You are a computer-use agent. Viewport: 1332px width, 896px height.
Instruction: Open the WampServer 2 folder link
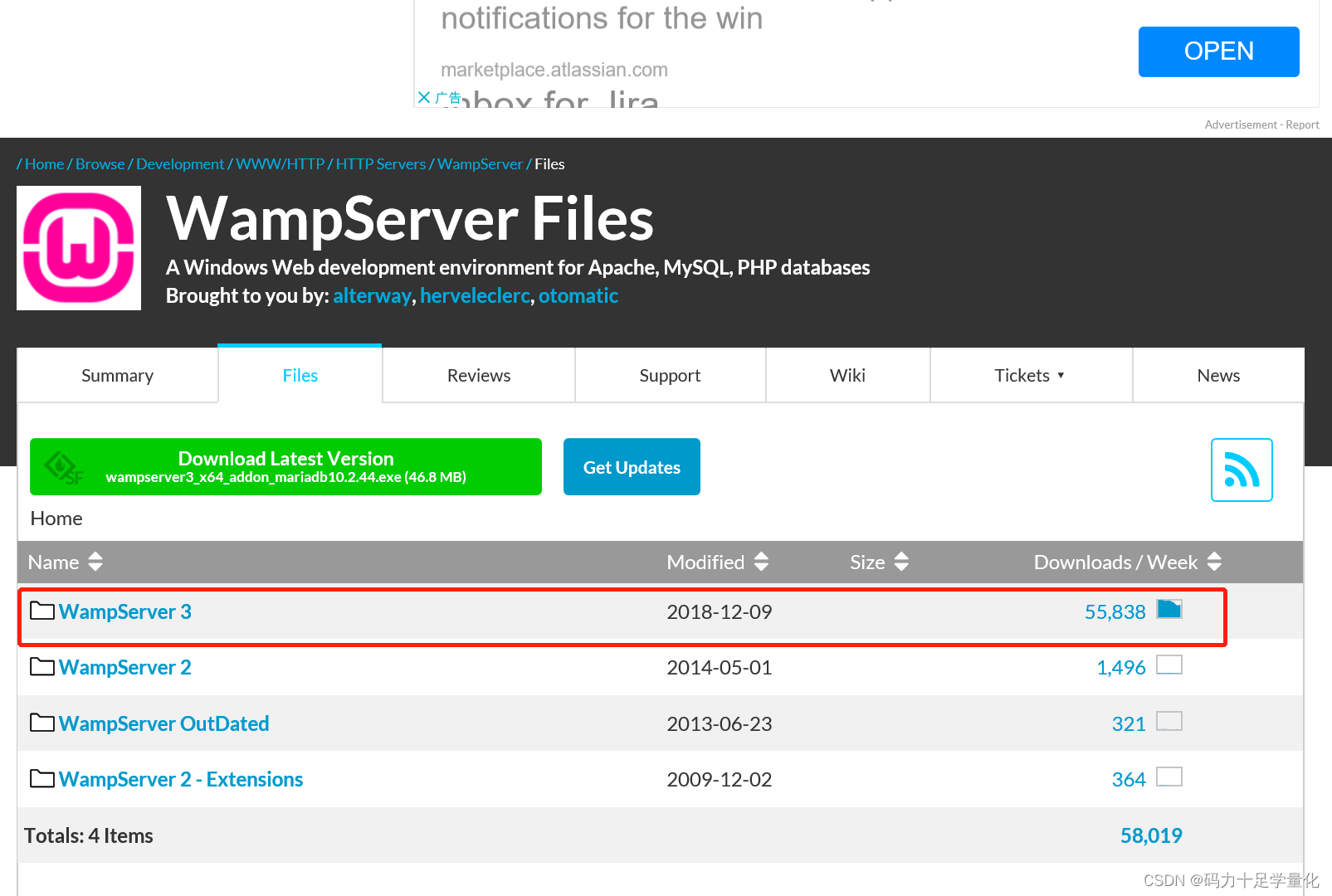[x=125, y=667]
